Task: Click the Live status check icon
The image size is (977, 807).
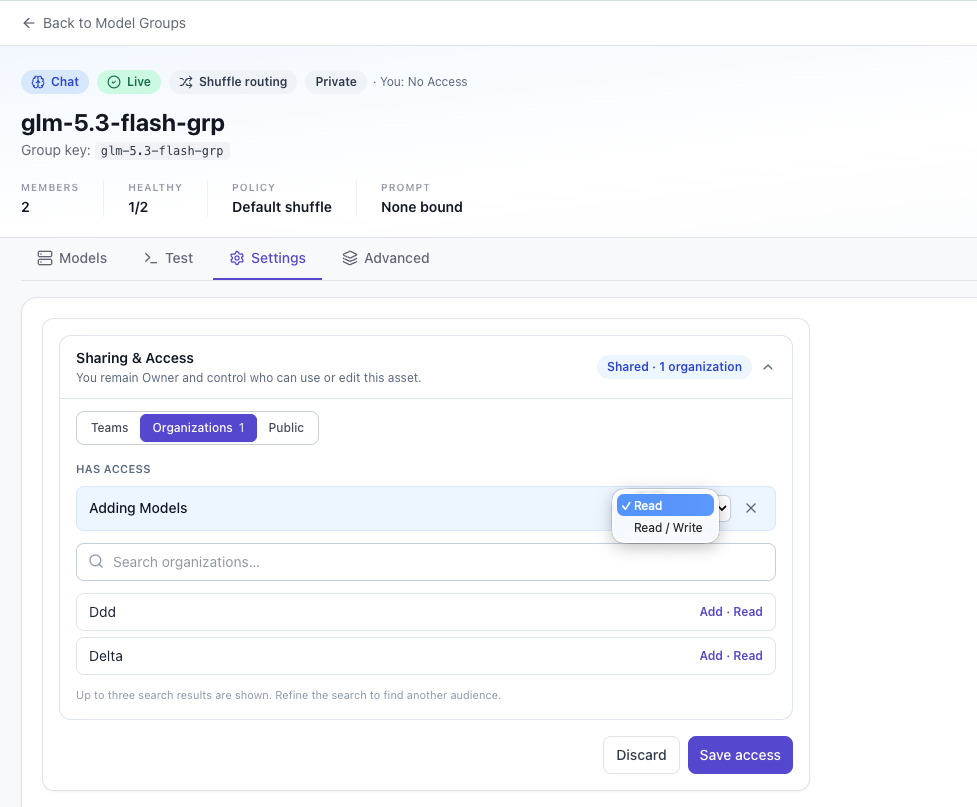Action: (x=113, y=82)
